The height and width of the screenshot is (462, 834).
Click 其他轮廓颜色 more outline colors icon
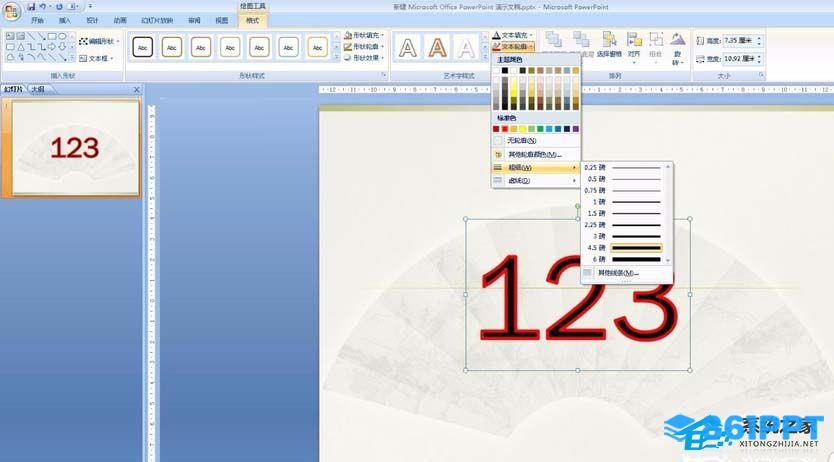point(498,154)
